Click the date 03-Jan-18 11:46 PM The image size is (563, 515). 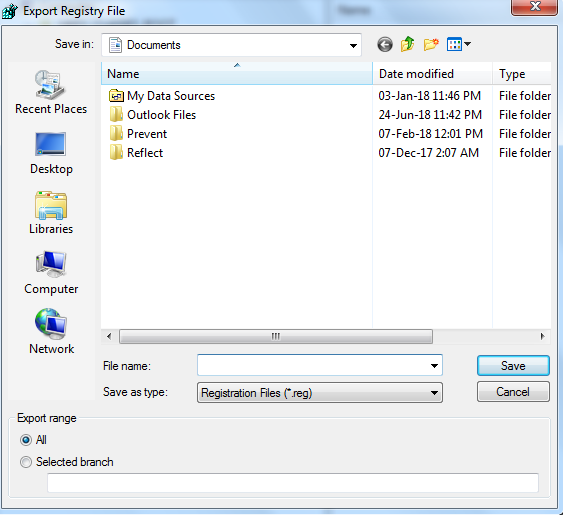[429, 96]
